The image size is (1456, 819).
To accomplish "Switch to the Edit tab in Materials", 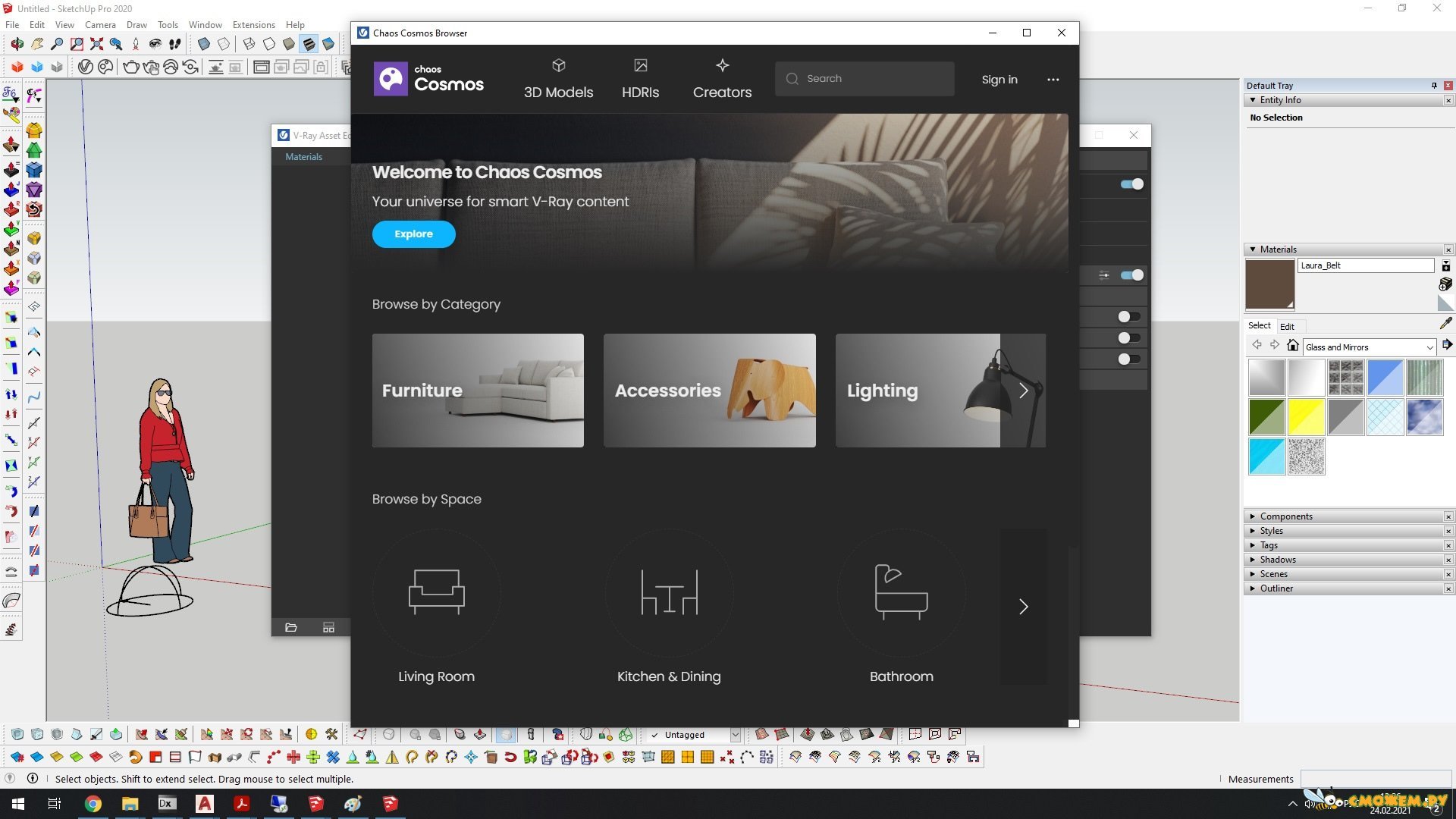I will coord(1287,326).
